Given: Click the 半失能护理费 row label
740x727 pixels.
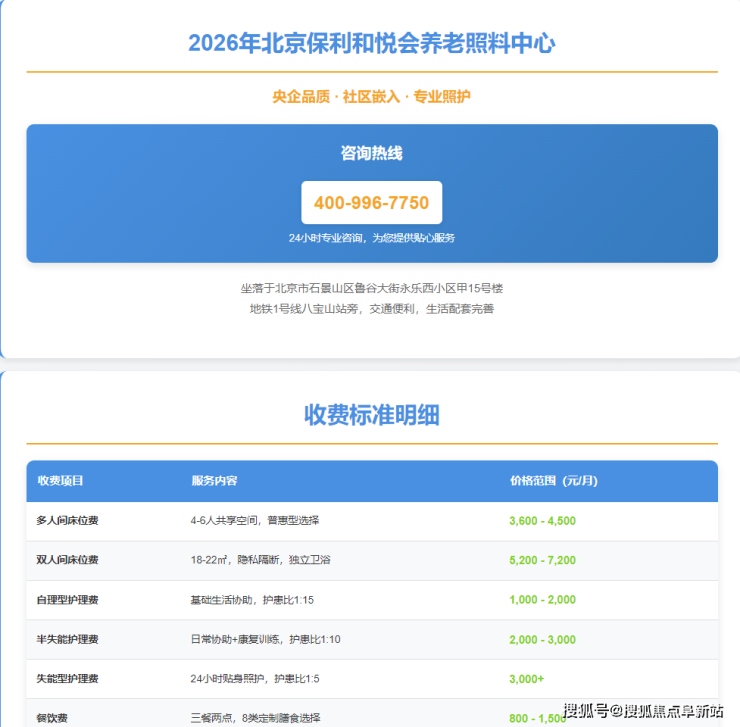Looking at the screenshot, I should click(68, 639).
